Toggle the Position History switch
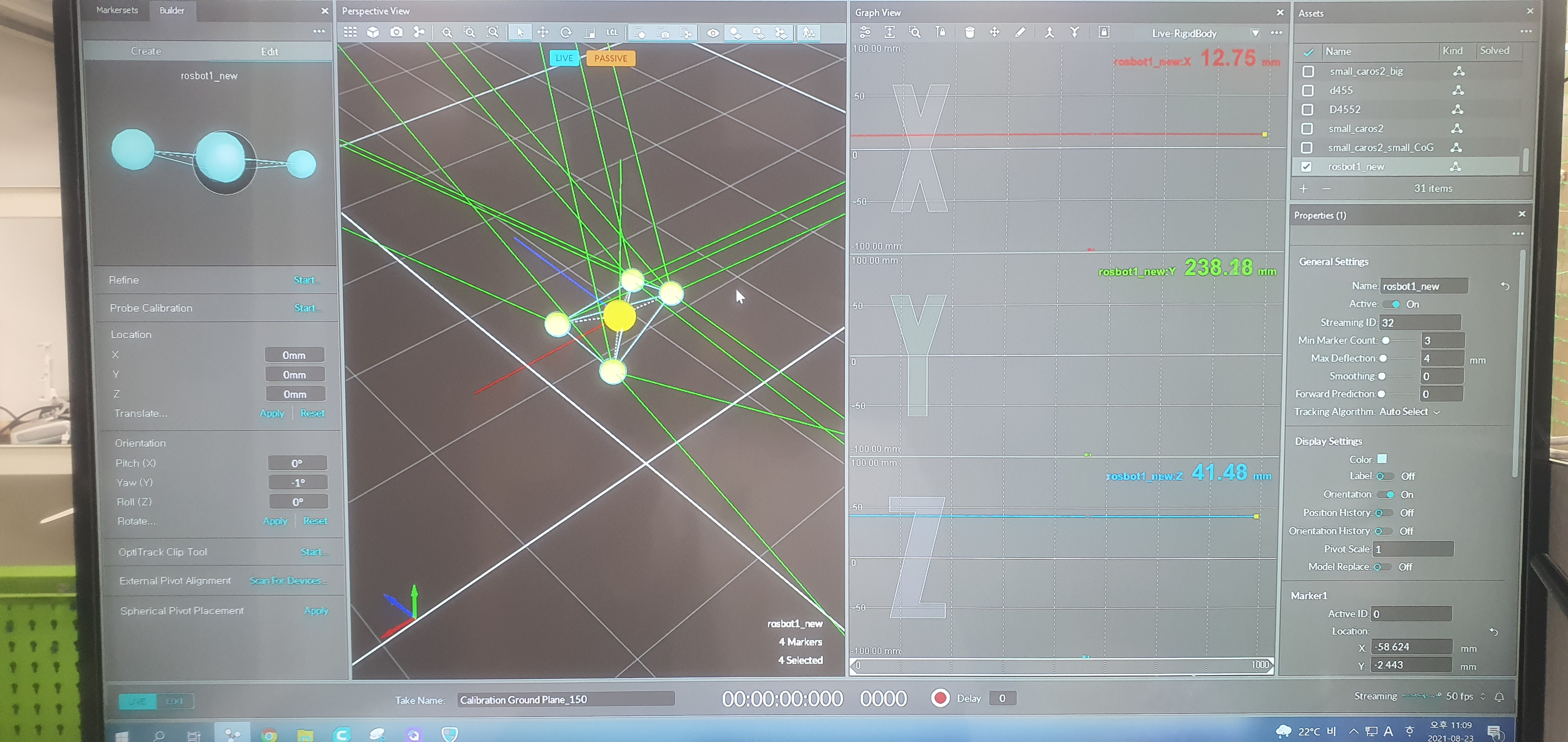The height and width of the screenshot is (742, 1568). pyautogui.click(x=1384, y=513)
